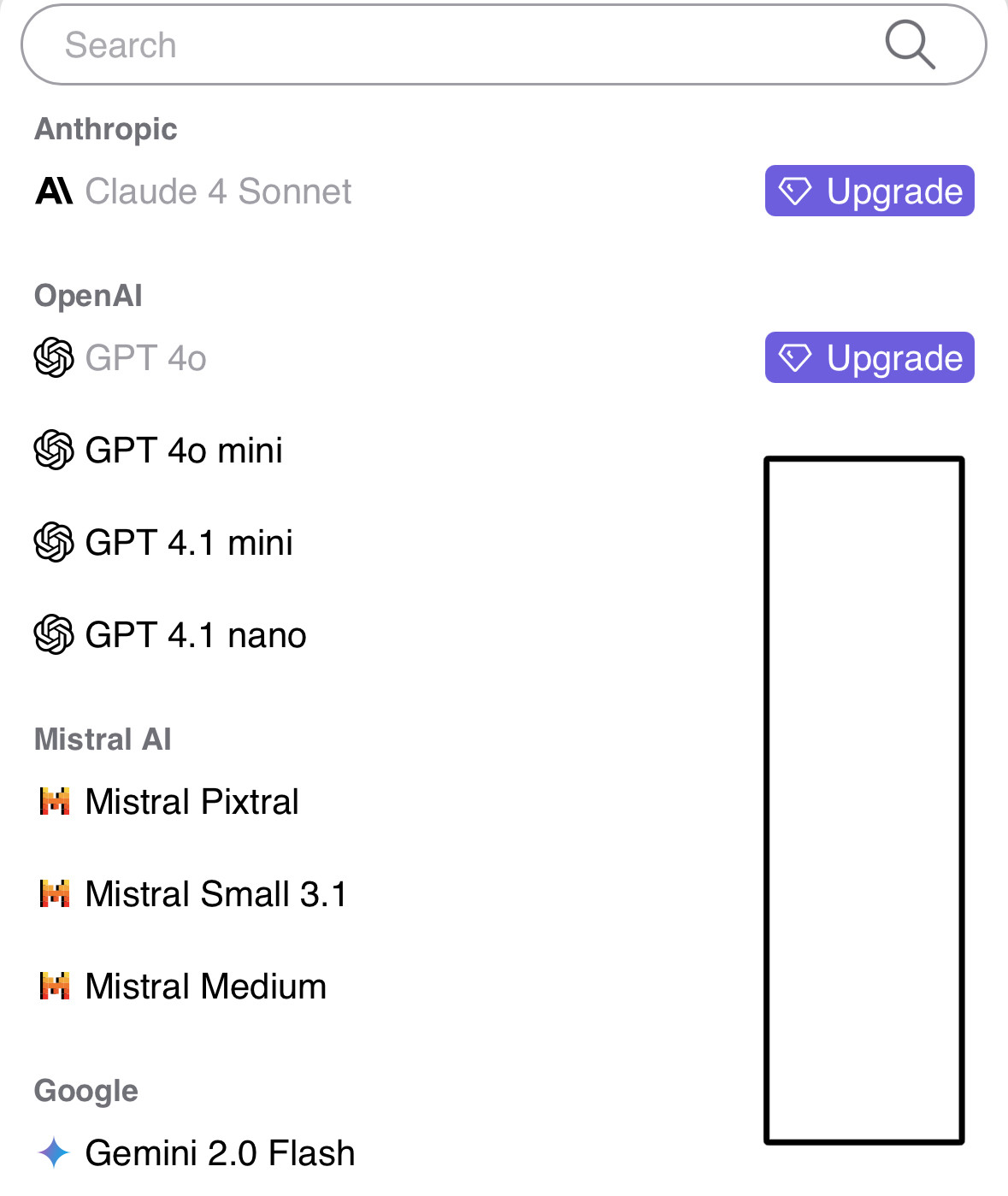Choose GPT 4.1 mini from the list

(189, 543)
